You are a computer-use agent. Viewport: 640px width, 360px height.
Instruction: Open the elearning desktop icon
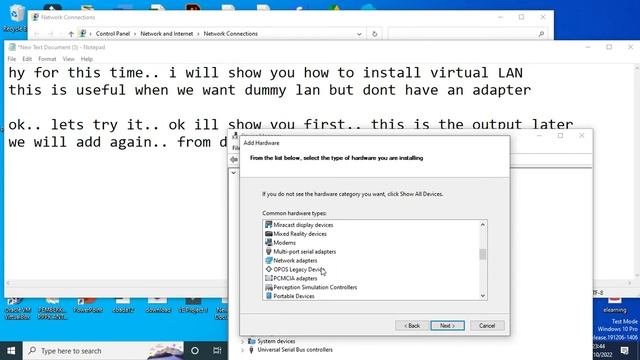click(615, 306)
